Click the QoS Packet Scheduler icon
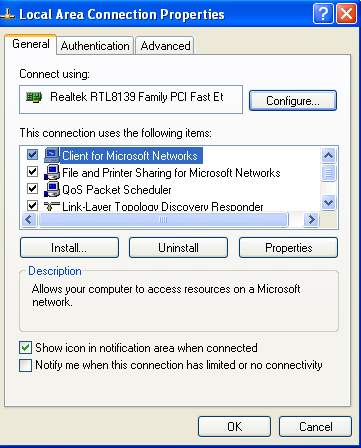The image size is (361, 448). pos(52,189)
